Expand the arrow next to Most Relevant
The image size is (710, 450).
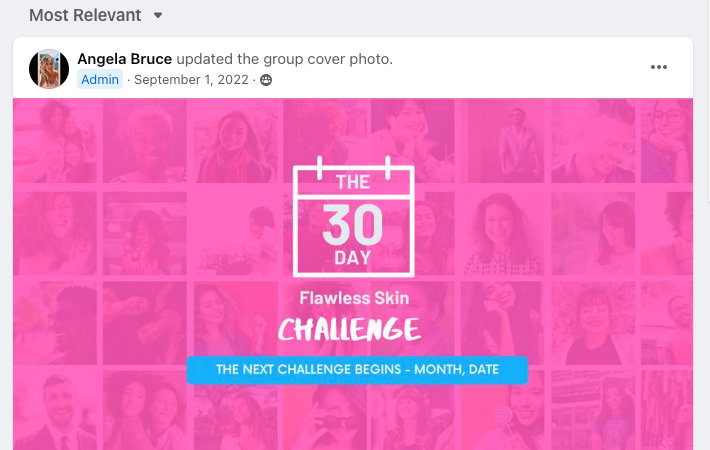158,16
